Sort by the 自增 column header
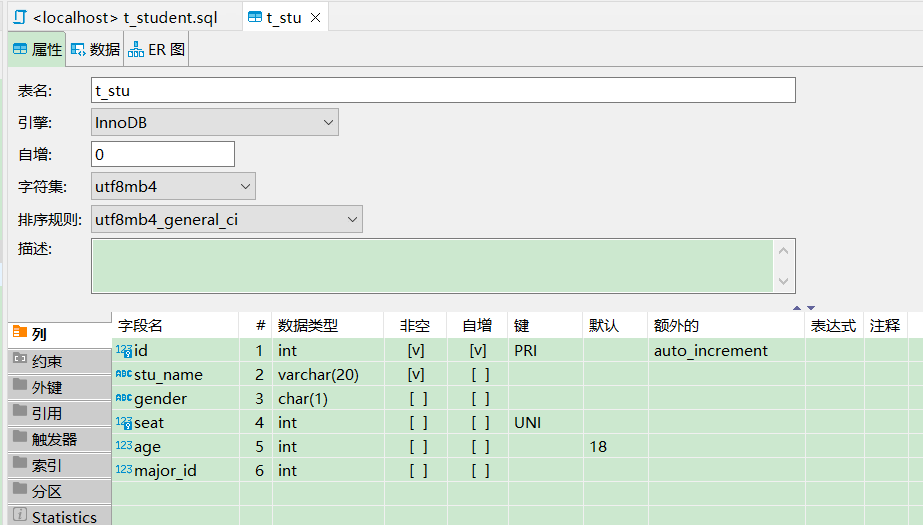 pyautogui.click(x=477, y=325)
